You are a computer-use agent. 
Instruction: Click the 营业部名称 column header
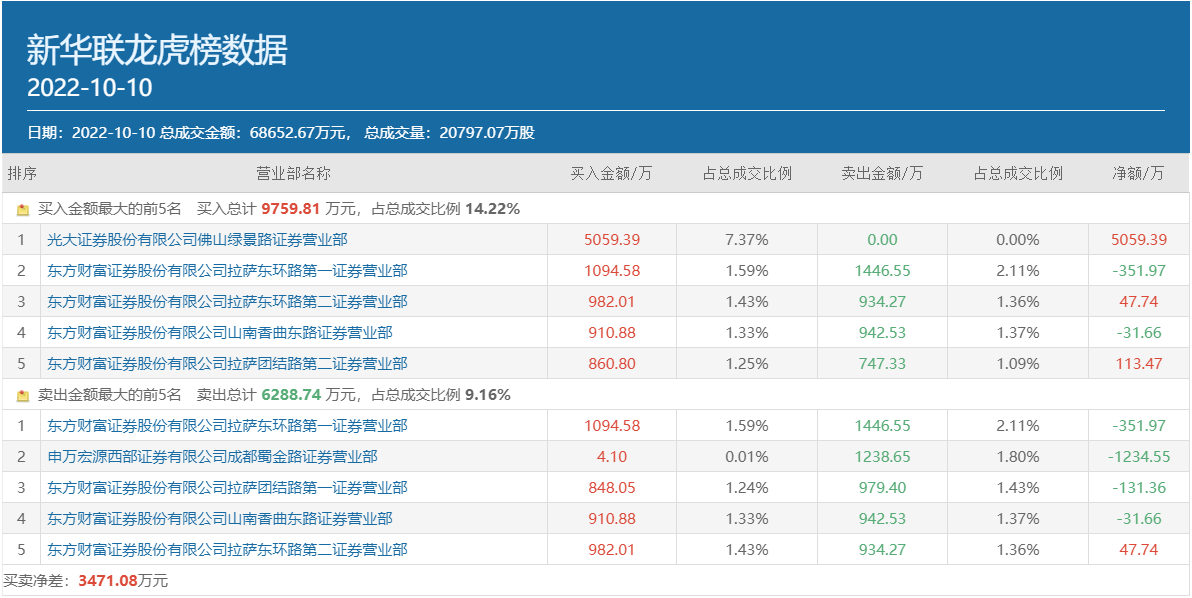(x=293, y=174)
